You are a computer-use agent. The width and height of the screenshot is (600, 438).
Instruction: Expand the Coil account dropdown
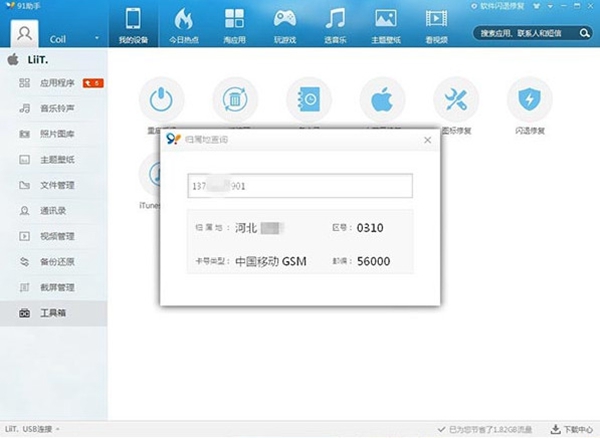coord(96,38)
